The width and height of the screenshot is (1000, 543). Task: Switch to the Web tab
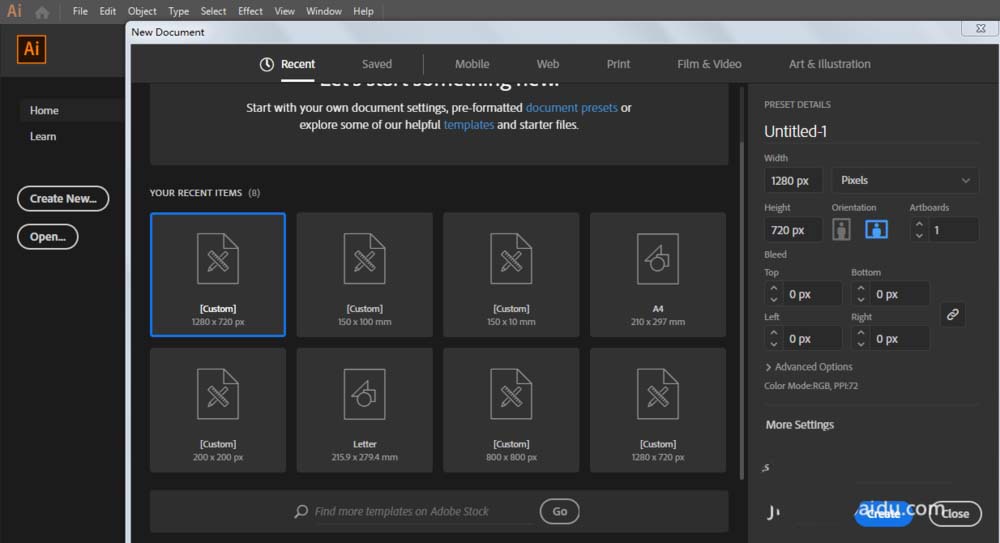pyautogui.click(x=547, y=64)
